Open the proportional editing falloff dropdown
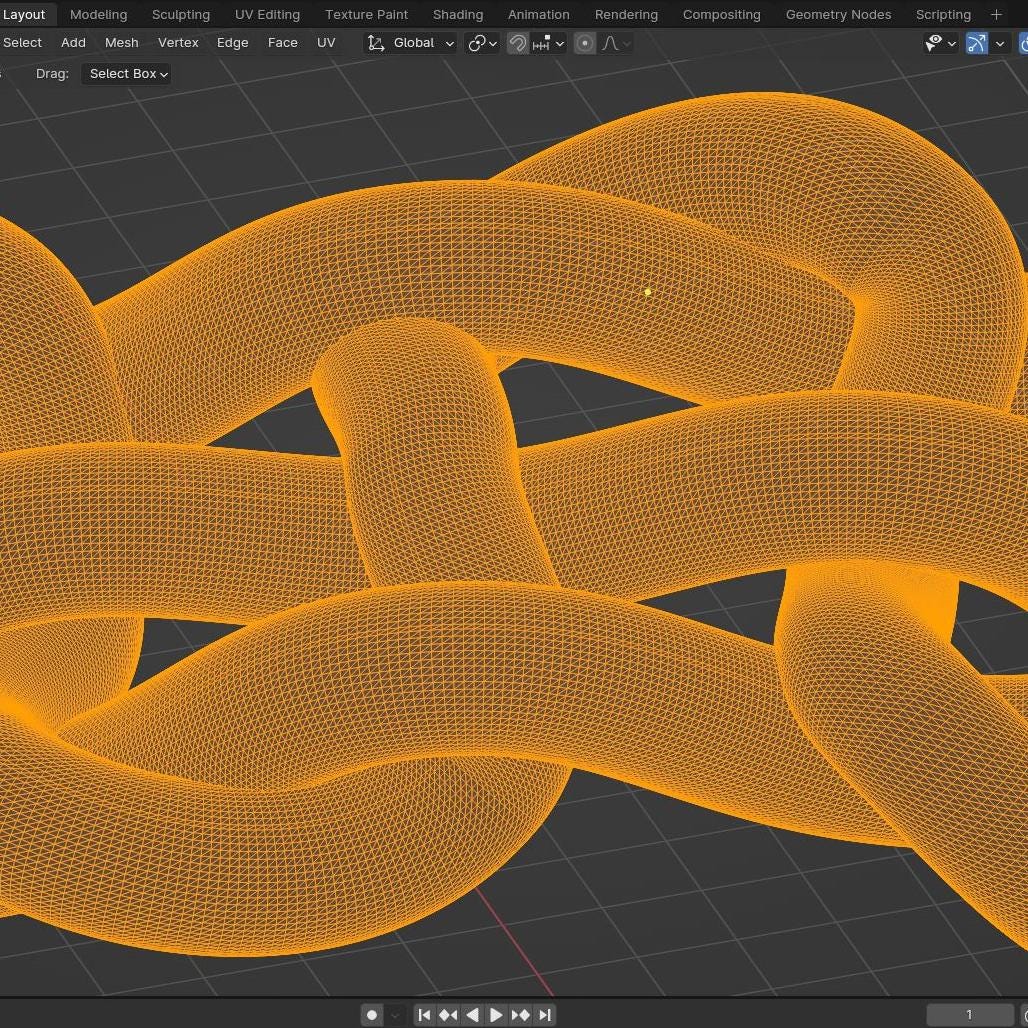This screenshot has height=1028, width=1028. [x=616, y=43]
